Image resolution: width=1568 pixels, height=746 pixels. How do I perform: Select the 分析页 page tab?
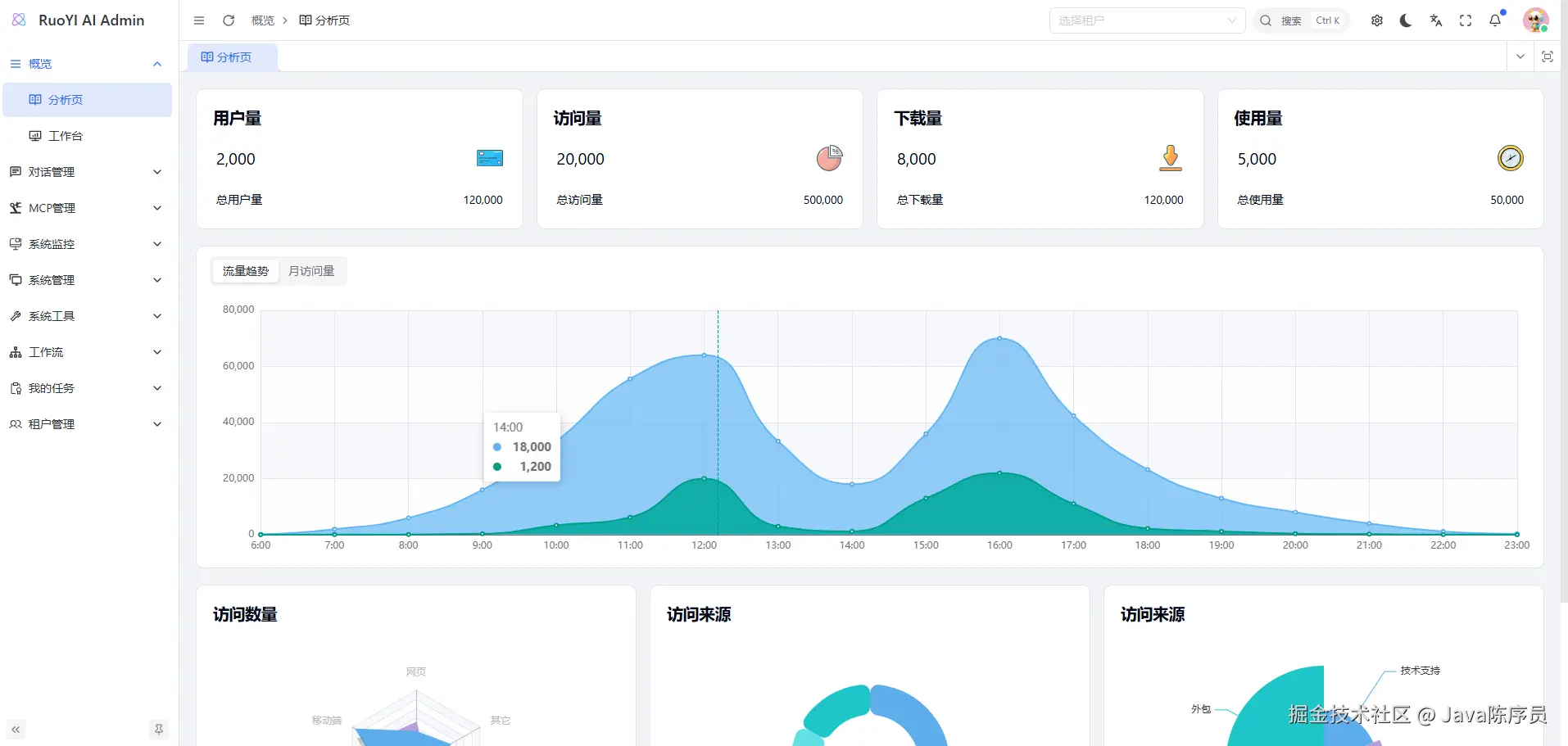[233, 57]
